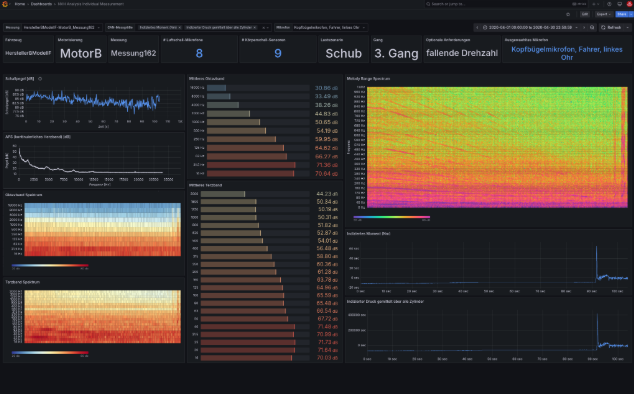This screenshot has height=394, width=634.
Task: Click the Schallpegel panel info icon
Action: click(40, 79)
